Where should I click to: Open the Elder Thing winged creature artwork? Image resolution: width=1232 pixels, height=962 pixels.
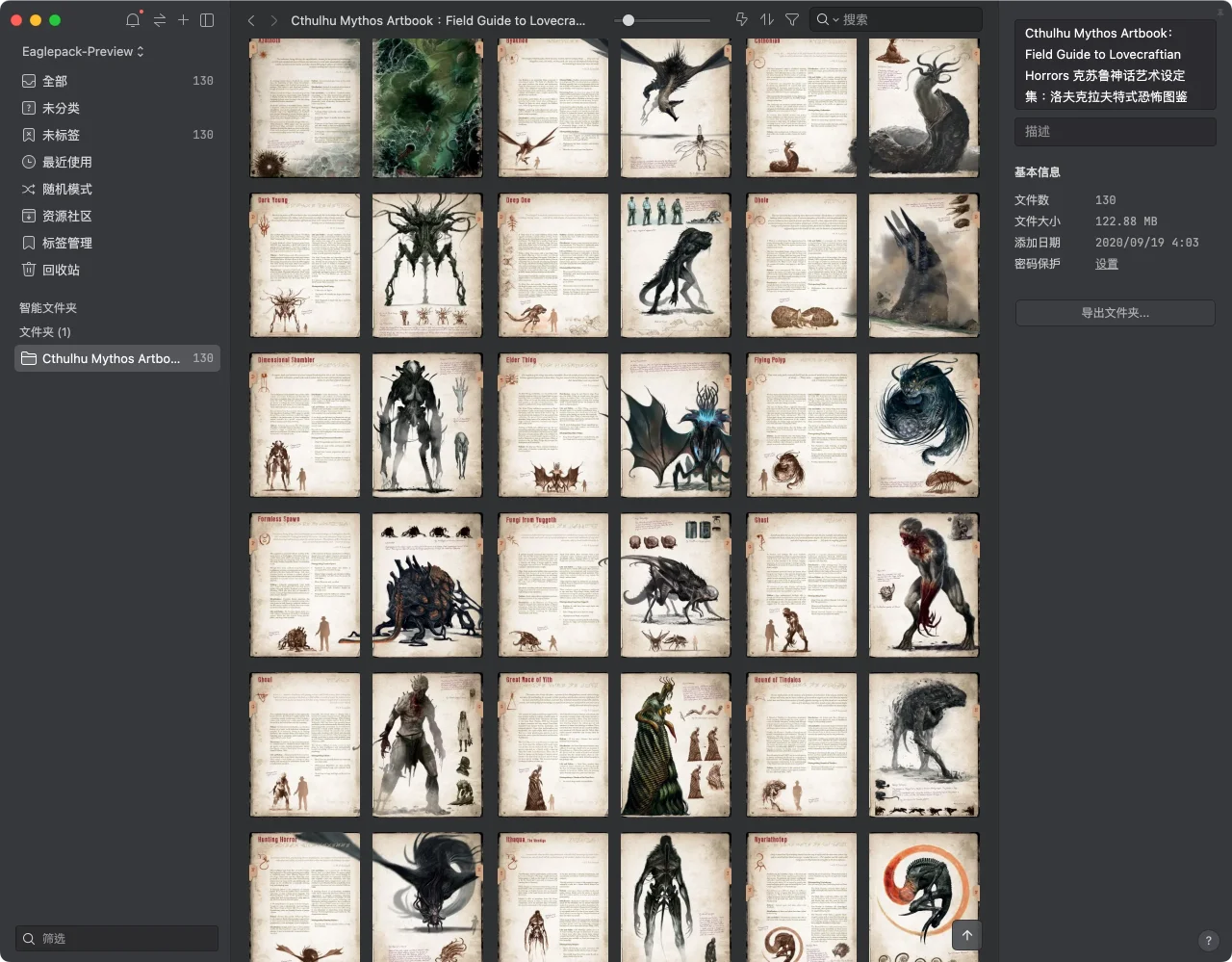pos(676,426)
